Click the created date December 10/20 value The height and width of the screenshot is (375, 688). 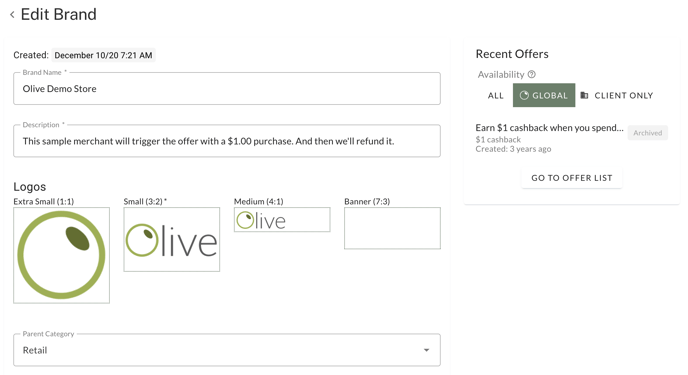pyautogui.click(x=103, y=55)
